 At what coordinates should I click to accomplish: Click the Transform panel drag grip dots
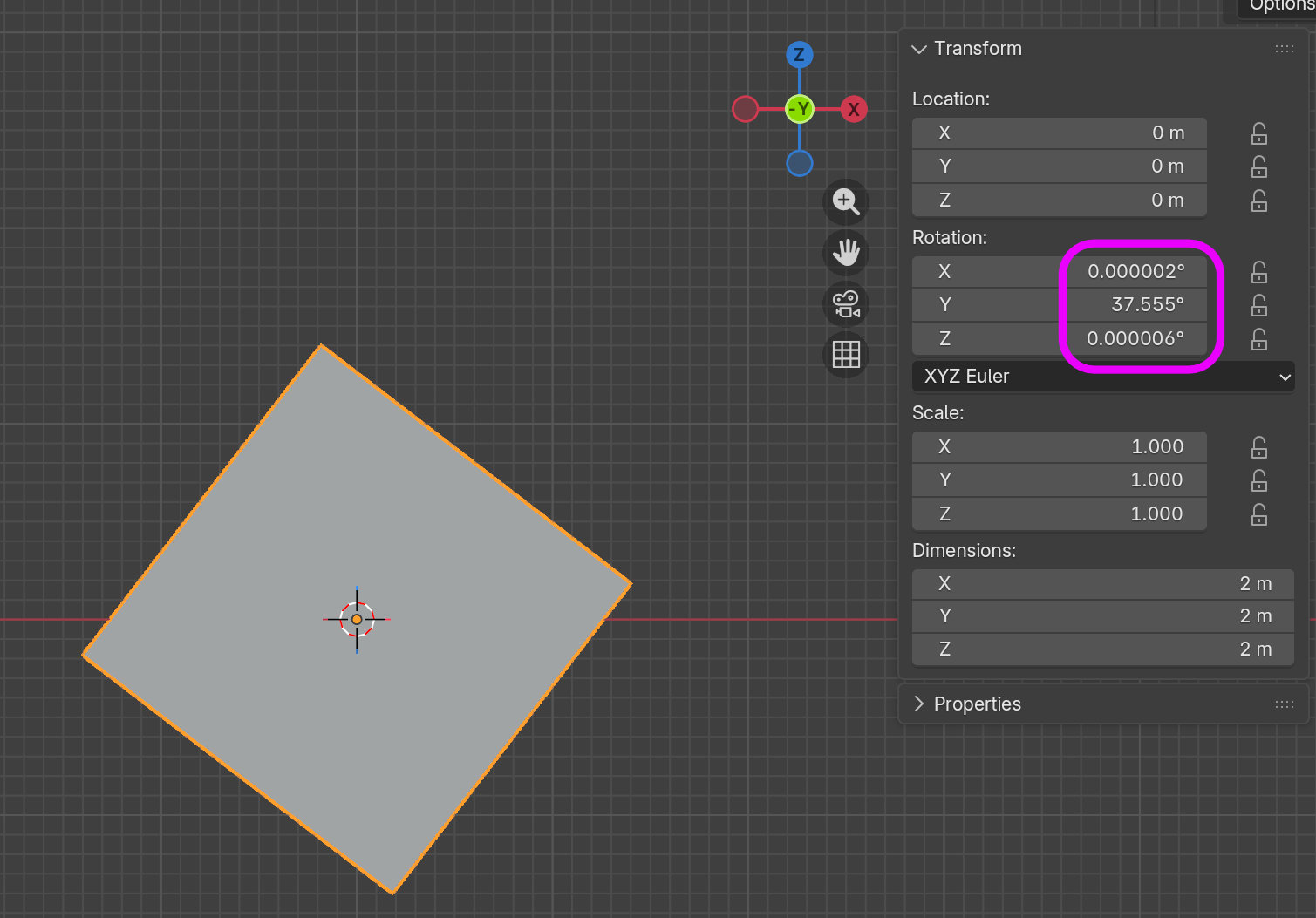click(1285, 49)
